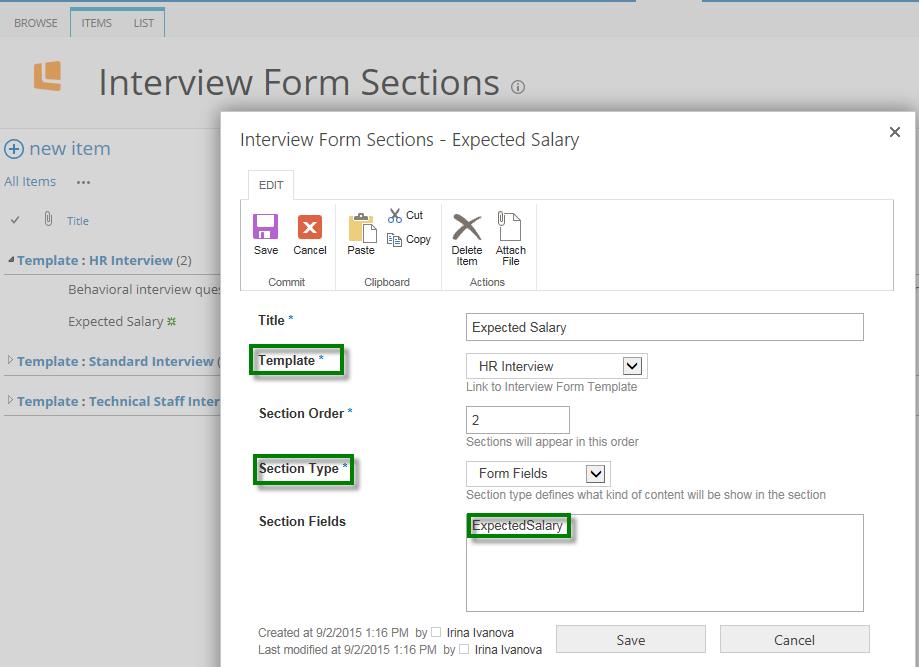Expand the Template: Standard Interview group
Image resolution: width=919 pixels, height=667 pixels.
pos(10,361)
